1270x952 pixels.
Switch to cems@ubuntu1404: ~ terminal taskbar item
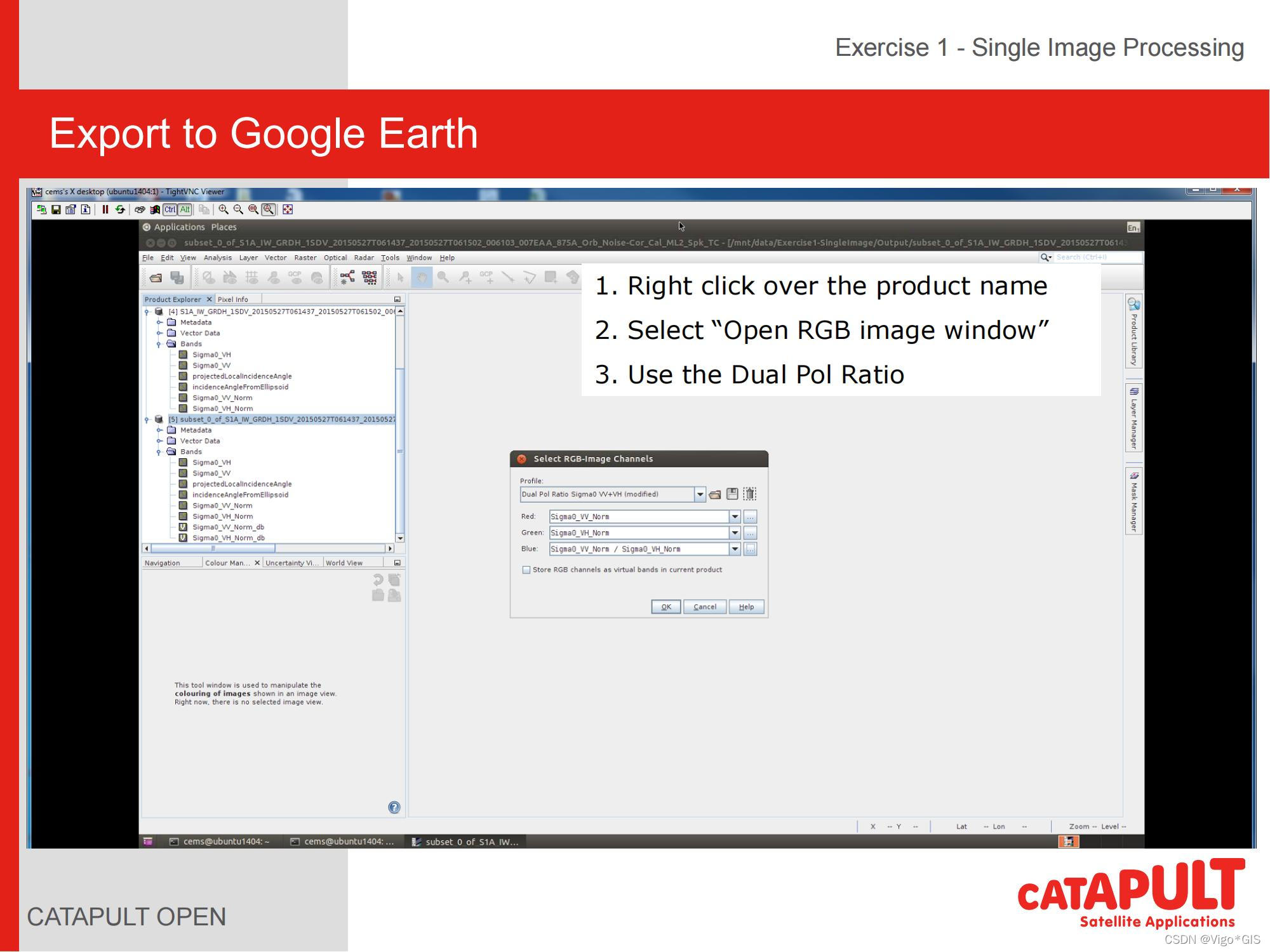(219, 842)
